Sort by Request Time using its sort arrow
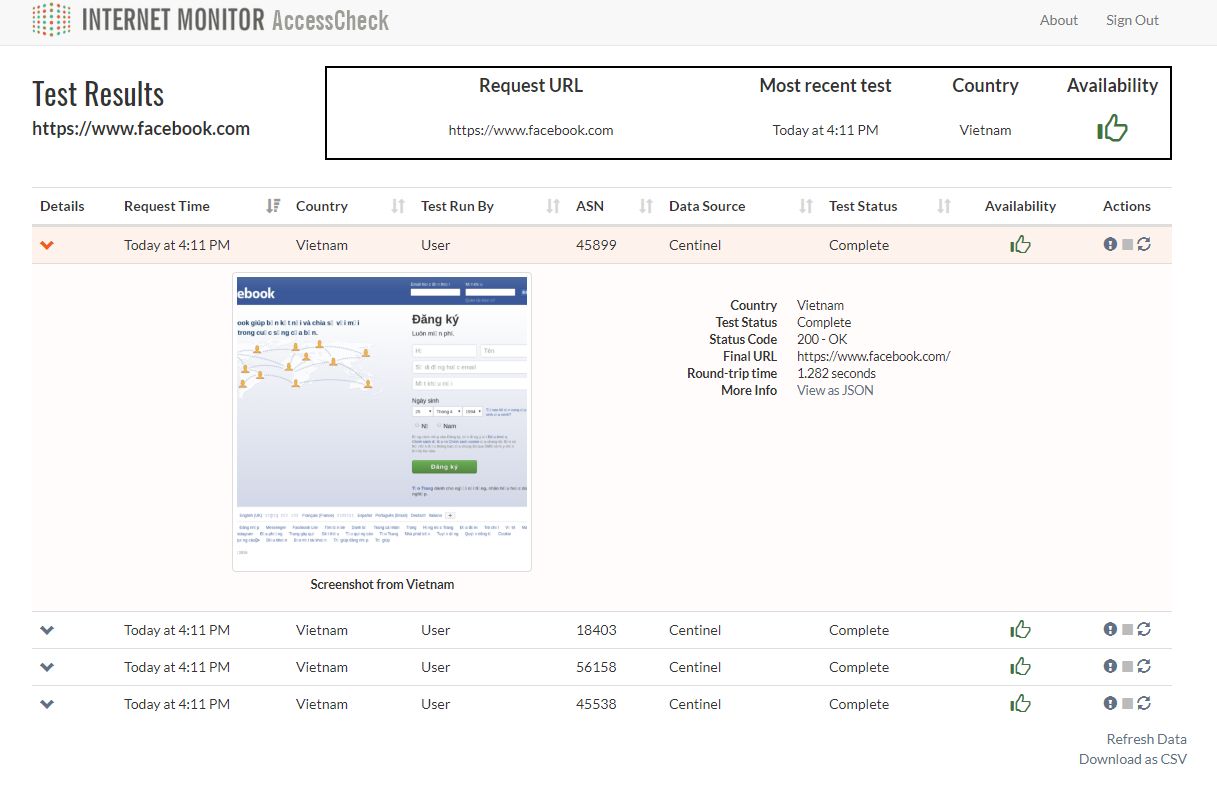Viewport: 1217px width, 792px height. tap(273, 206)
